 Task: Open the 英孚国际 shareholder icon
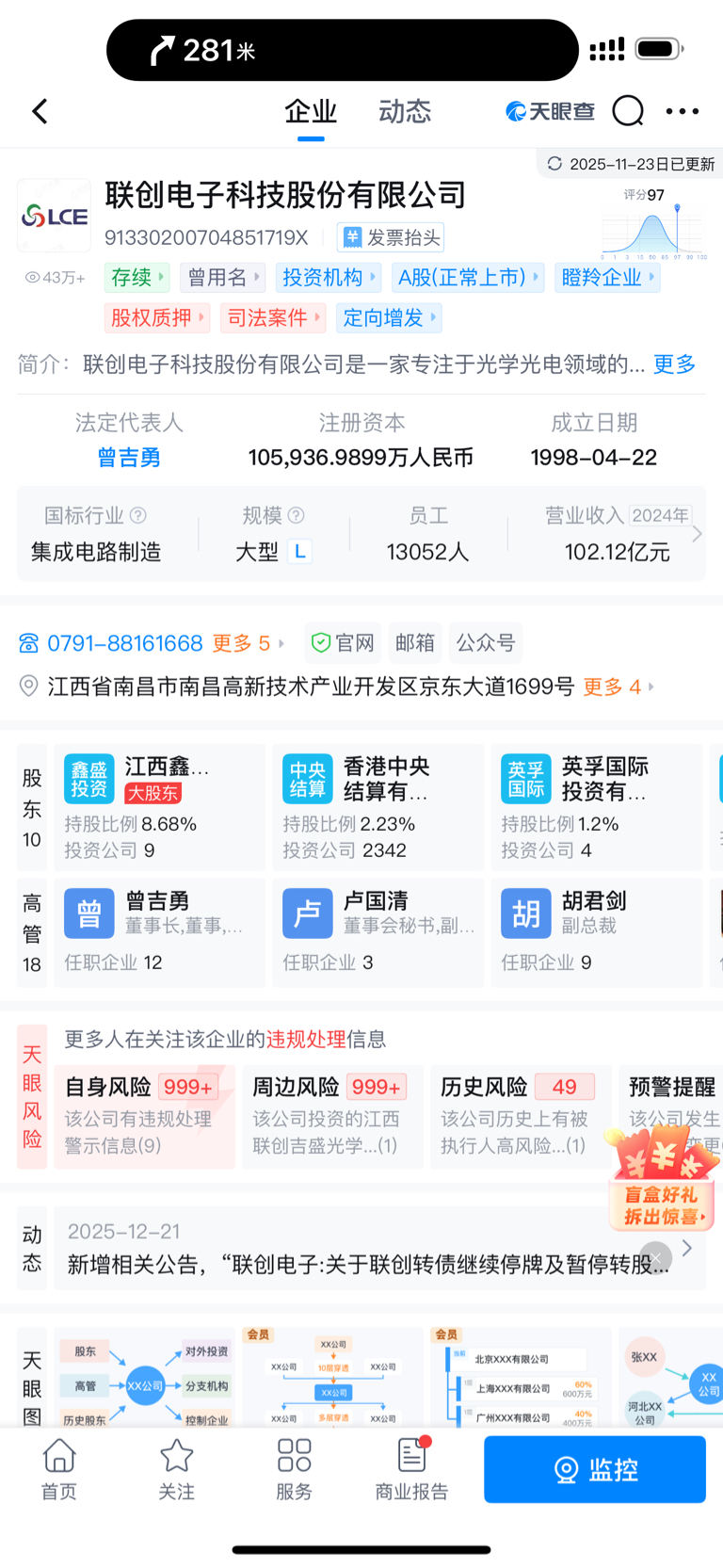pyautogui.click(x=526, y=779)
